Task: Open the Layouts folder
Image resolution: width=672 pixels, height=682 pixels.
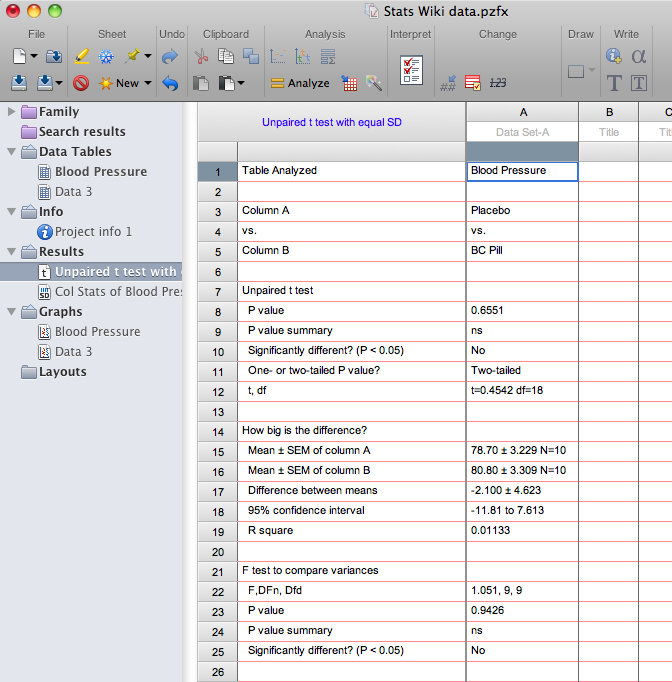Action: (x=62, y=371)
